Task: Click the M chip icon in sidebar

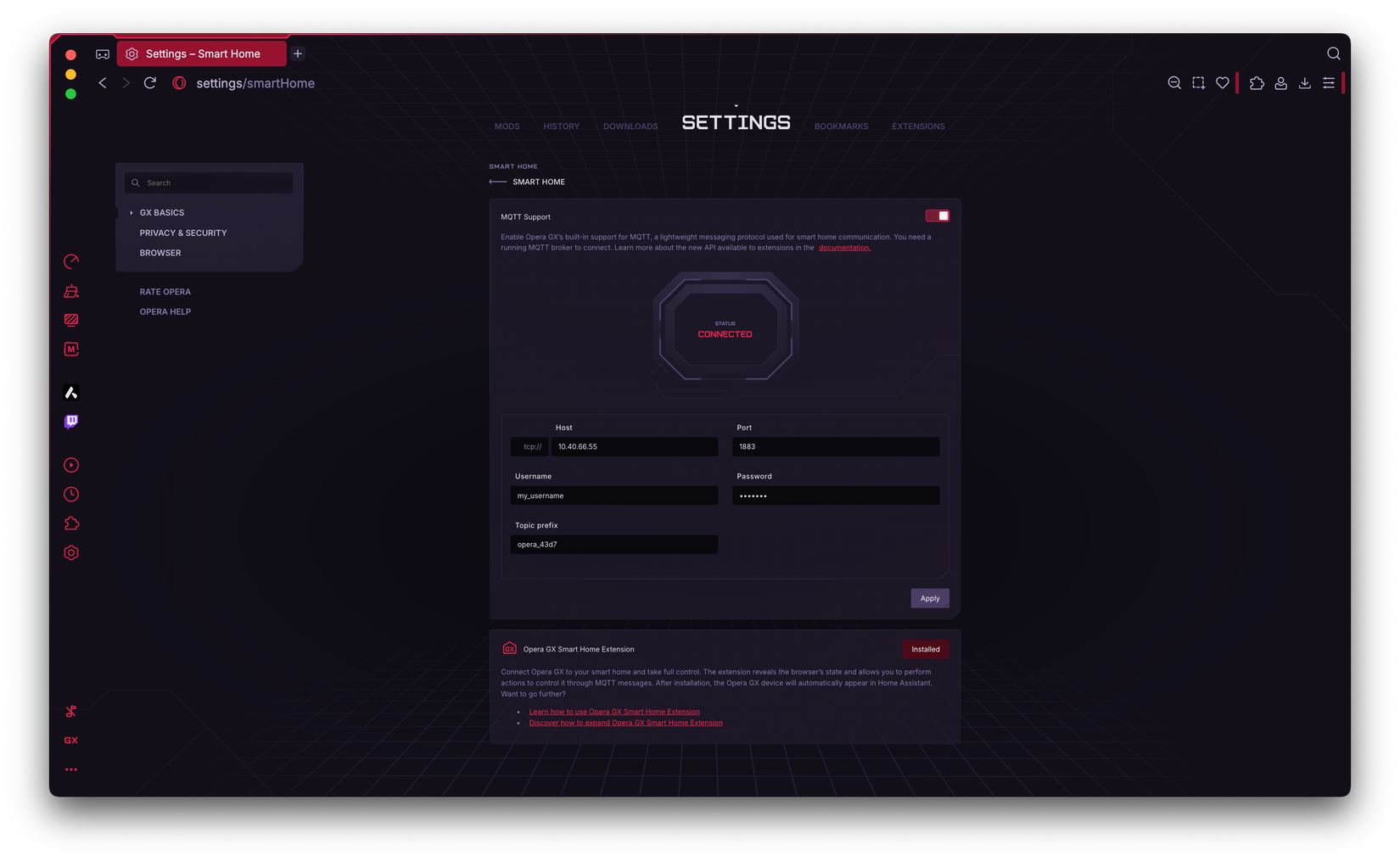Action: pyautogui.click(x=71, y=349)
